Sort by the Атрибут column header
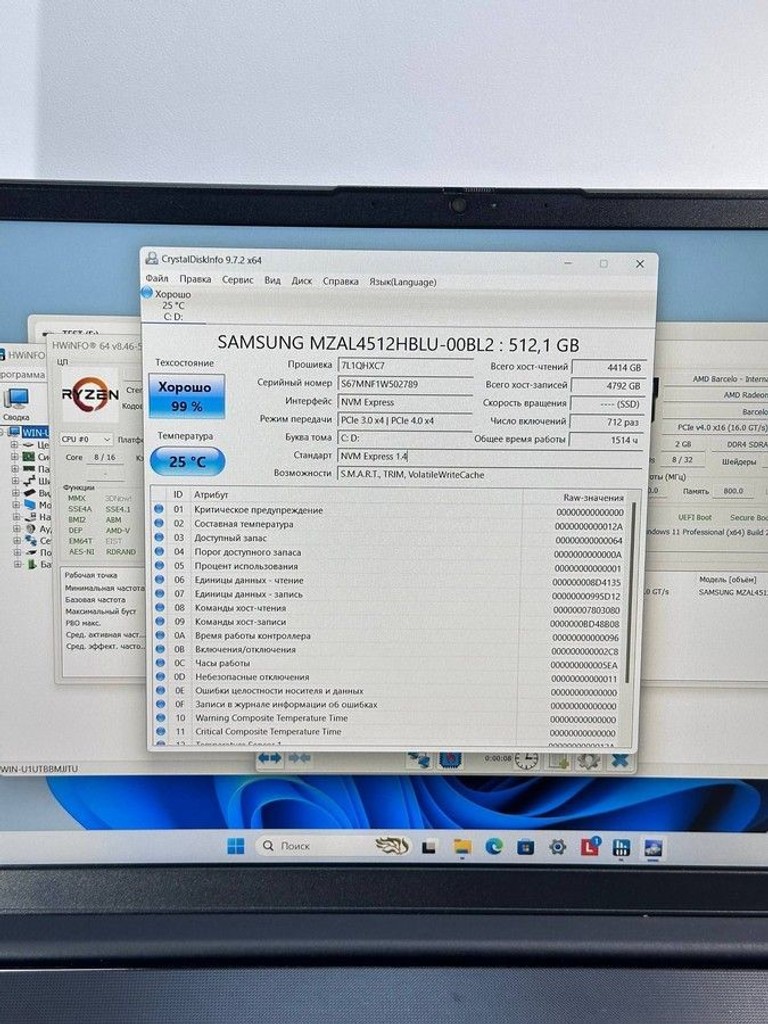Viewport: 768px width, 1024px height. 211,495
